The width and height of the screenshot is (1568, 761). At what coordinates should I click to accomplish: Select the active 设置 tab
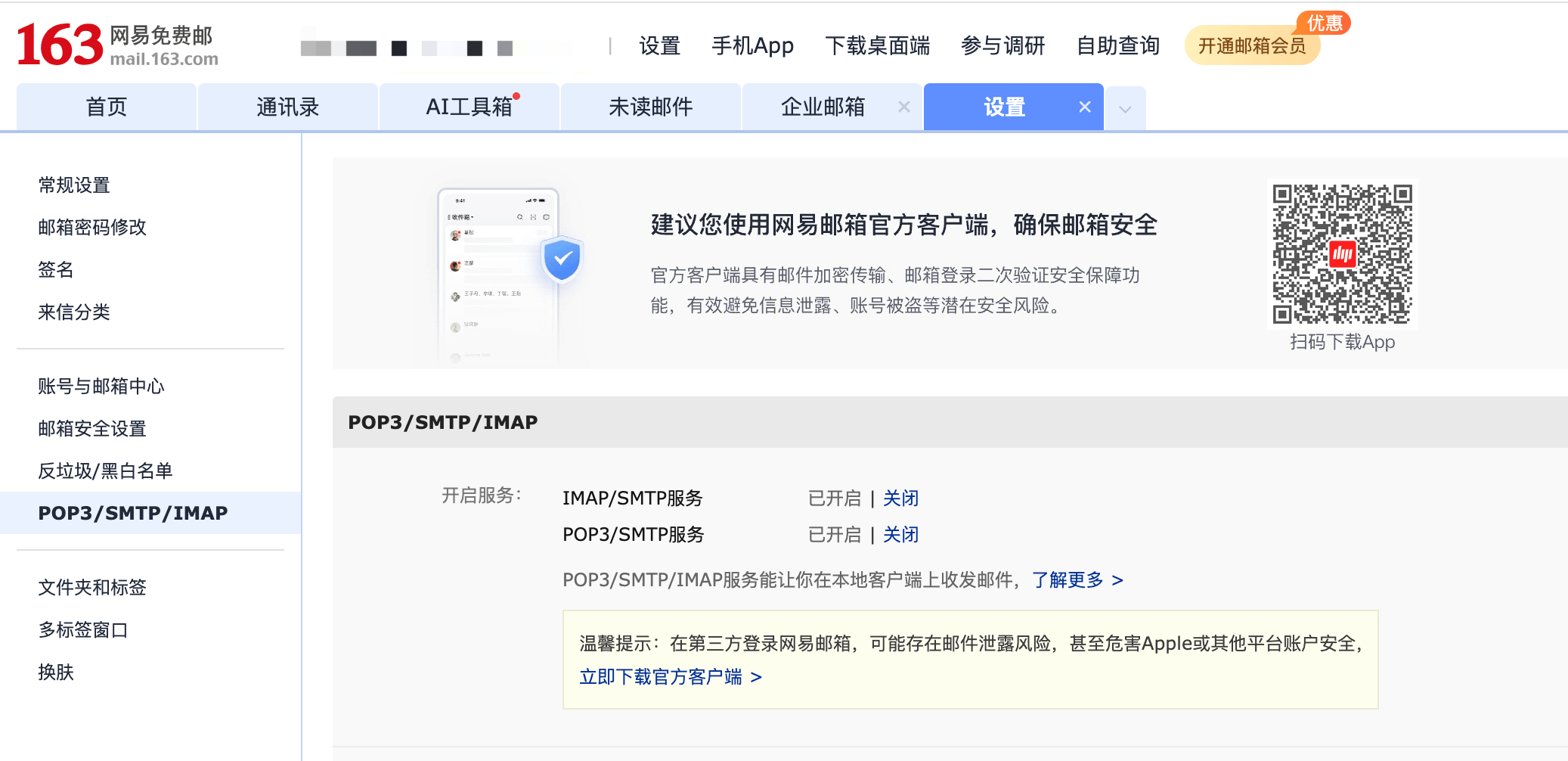(x=1004, y=107)
